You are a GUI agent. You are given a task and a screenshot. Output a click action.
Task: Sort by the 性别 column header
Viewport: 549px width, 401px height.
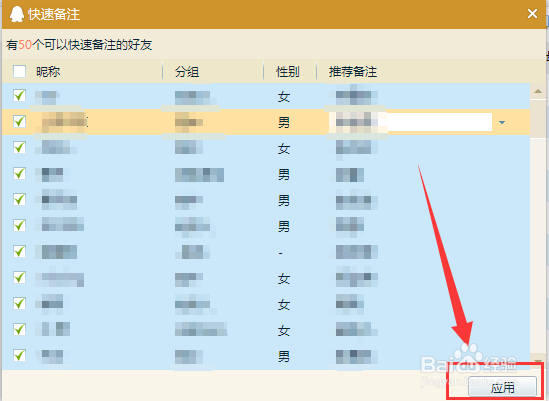288,72
